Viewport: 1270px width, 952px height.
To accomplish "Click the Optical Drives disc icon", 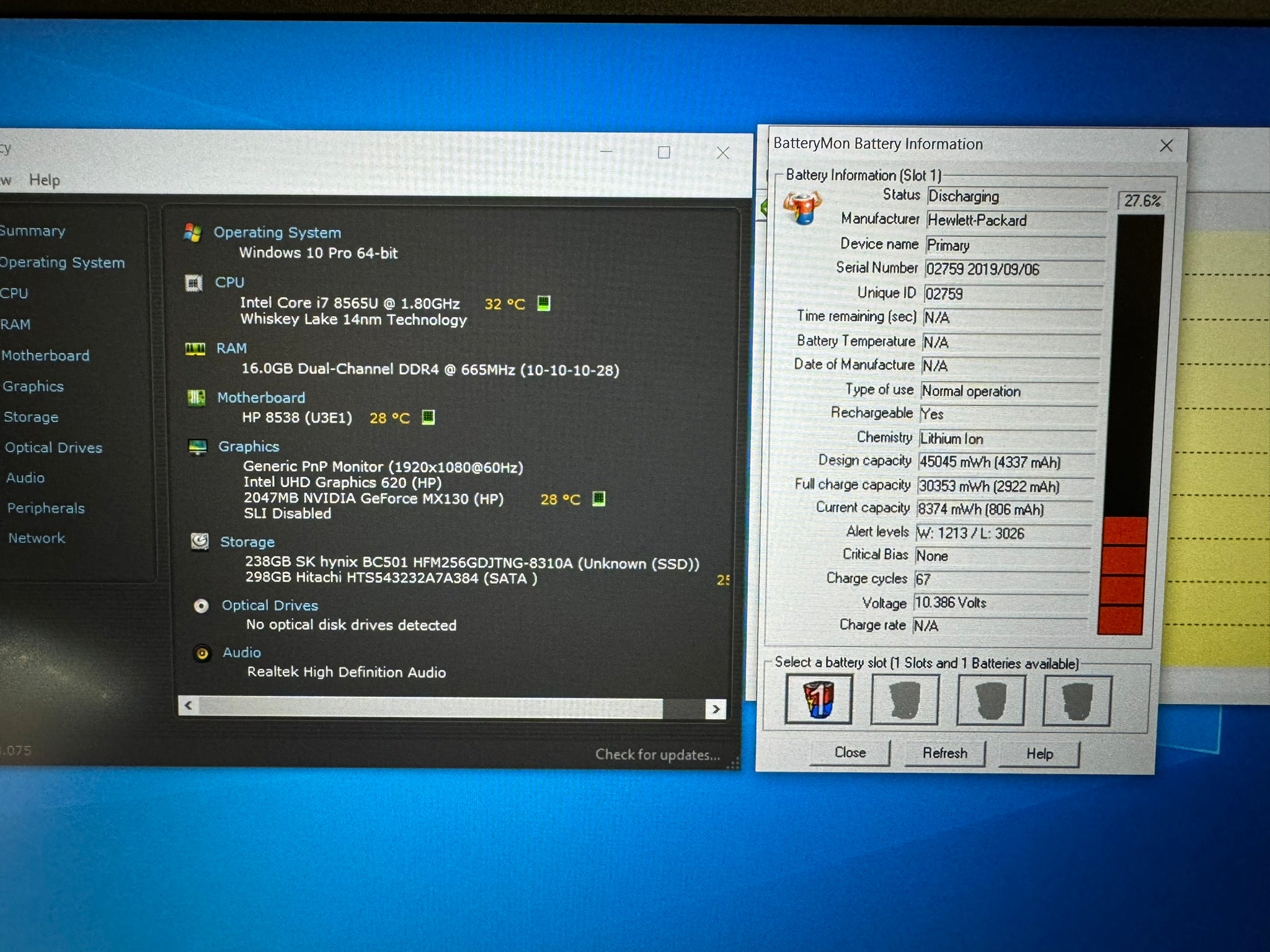I will point(201,606).
